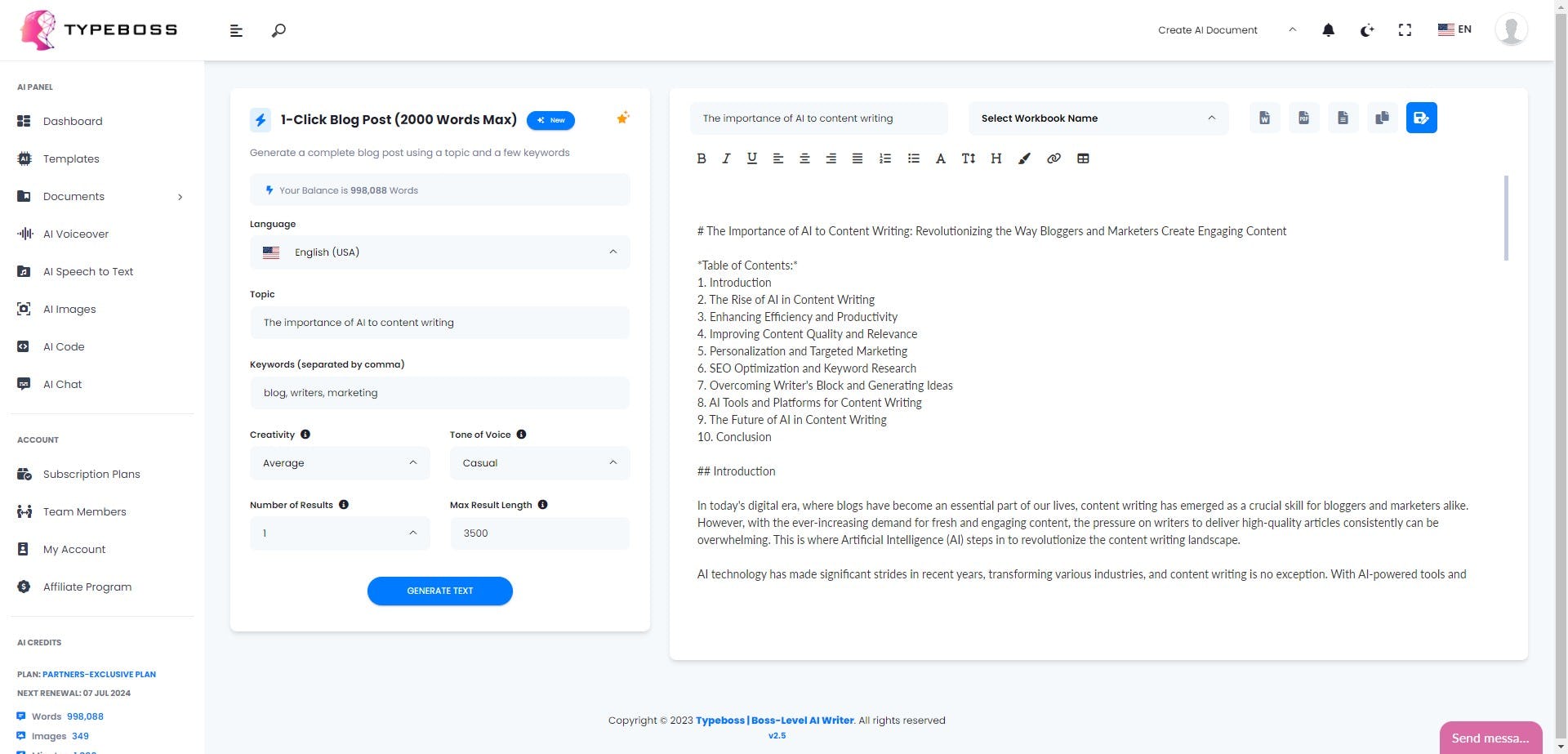Click the Topic input field

[439, 322]
